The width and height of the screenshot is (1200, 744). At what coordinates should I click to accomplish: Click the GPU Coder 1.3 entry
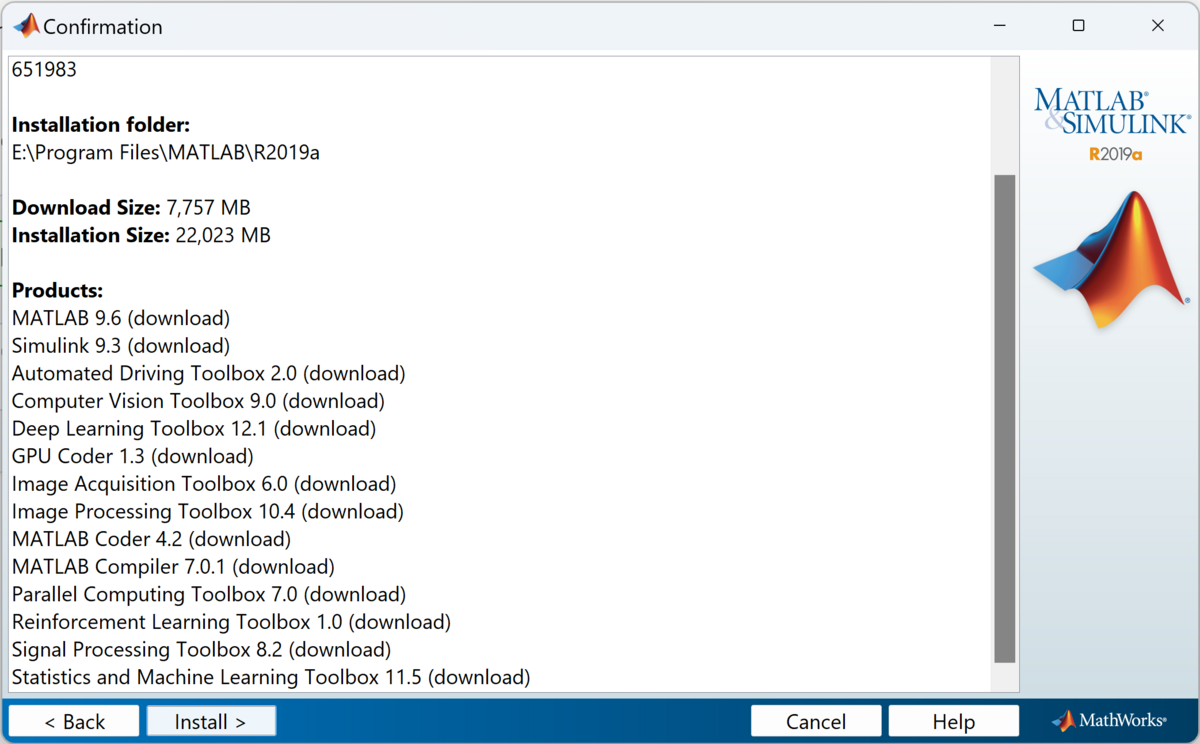(132, 456)
